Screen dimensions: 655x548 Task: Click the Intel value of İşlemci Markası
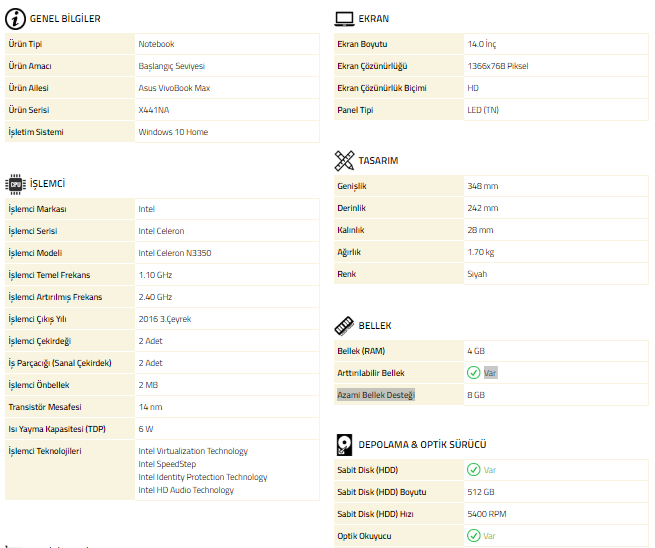(x=147, y=209)
